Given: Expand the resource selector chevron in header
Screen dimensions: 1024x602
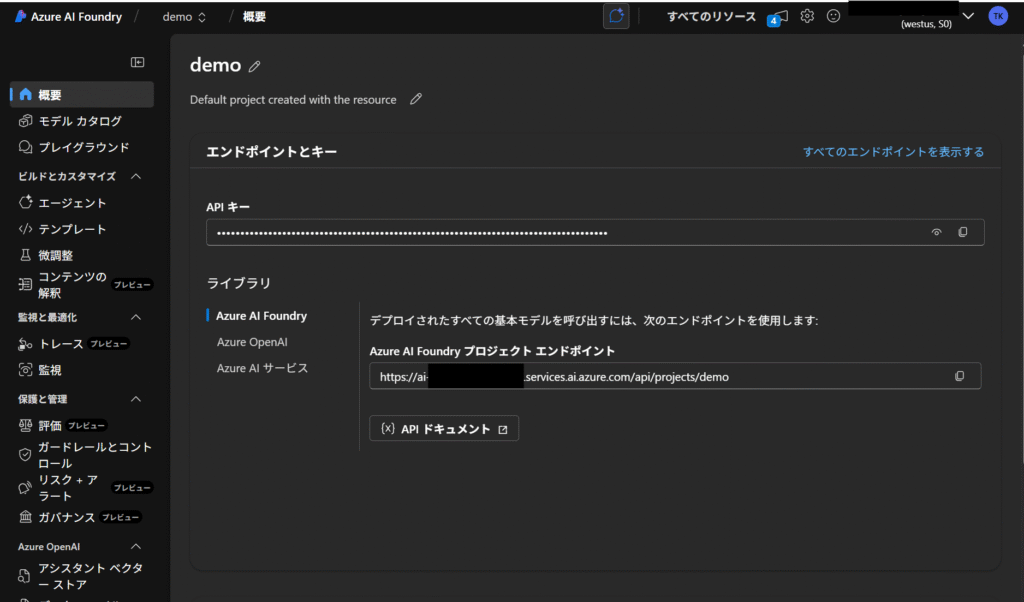Looking at the screenshot, I should pyautogui.click(x=968, y=16).
